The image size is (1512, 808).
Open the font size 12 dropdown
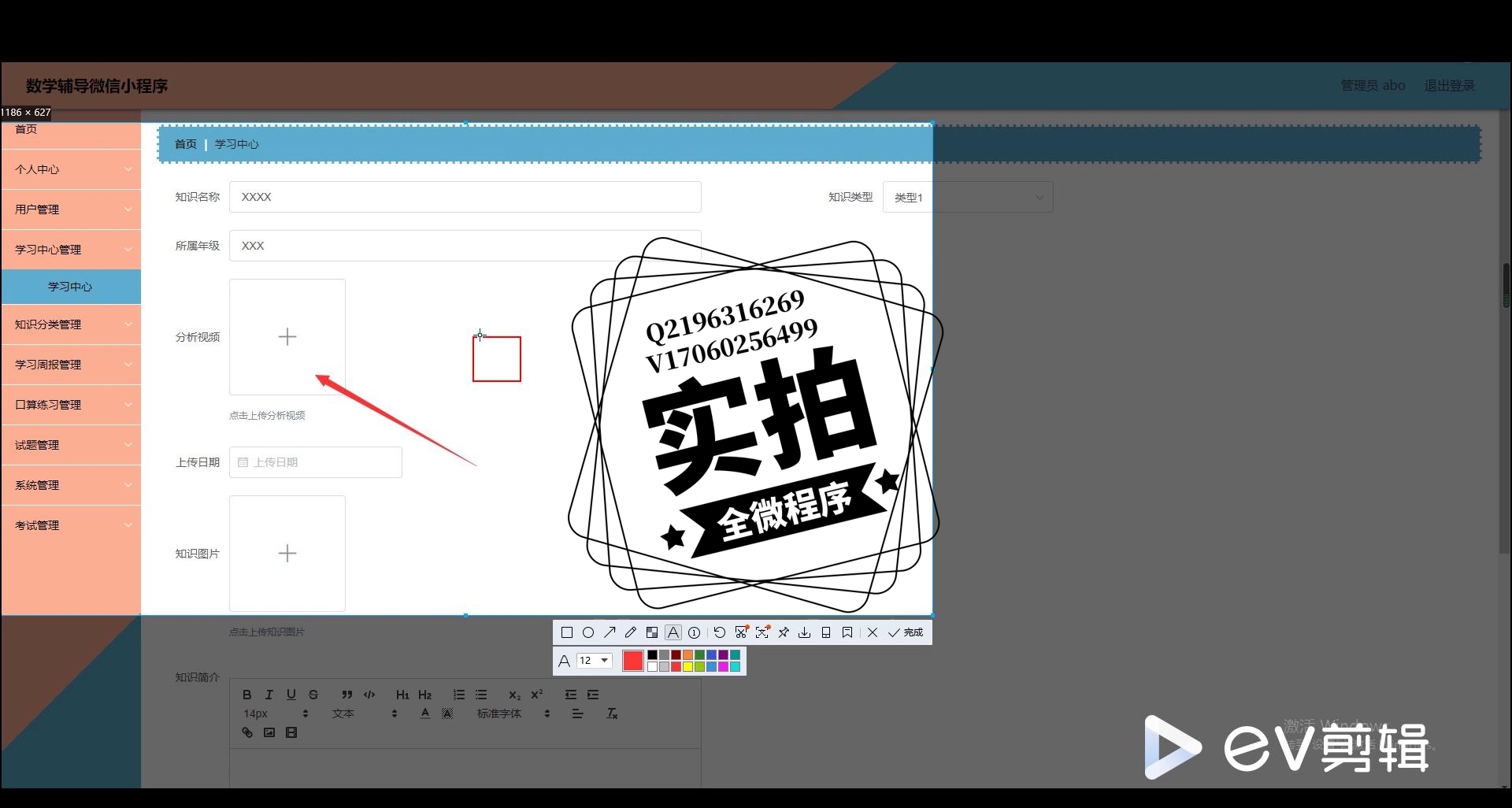595,661
